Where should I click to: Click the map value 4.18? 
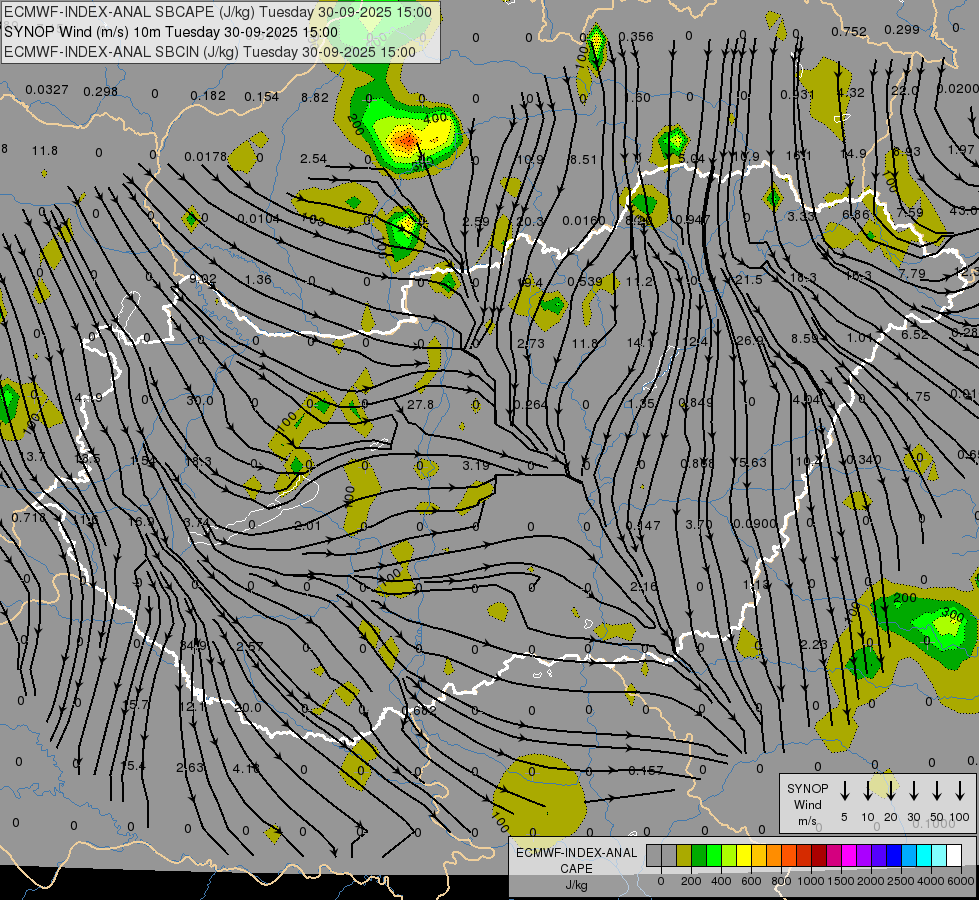pos(246,768)
